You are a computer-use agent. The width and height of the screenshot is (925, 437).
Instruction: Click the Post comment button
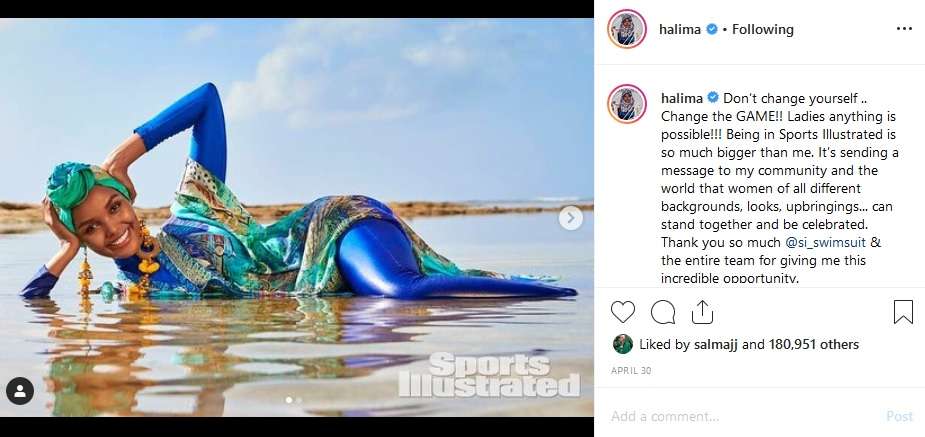pyautogui.click(x=899, y=416)
